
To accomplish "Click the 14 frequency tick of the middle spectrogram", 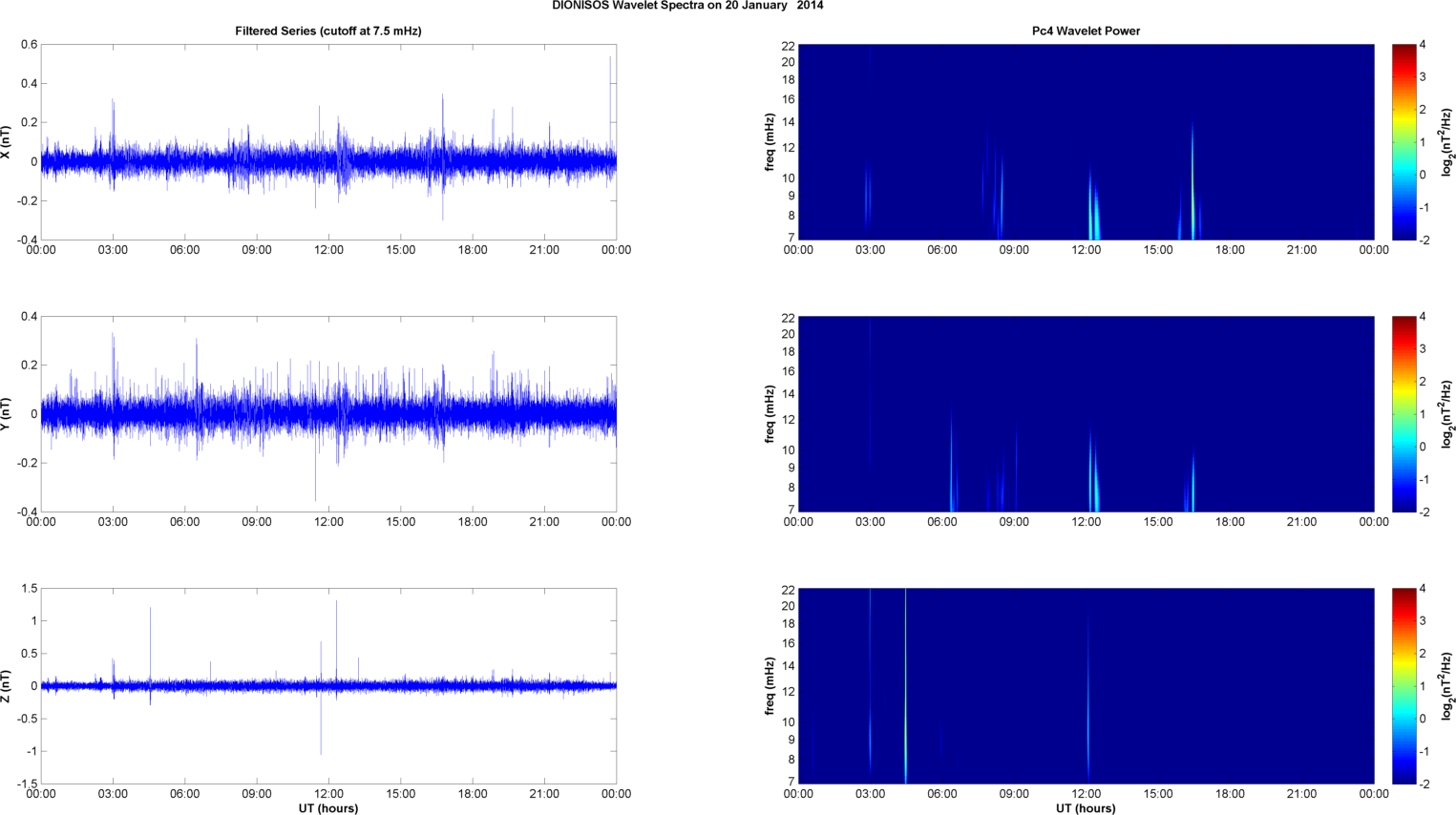I will pyautogui.click(x=788, y=394).
